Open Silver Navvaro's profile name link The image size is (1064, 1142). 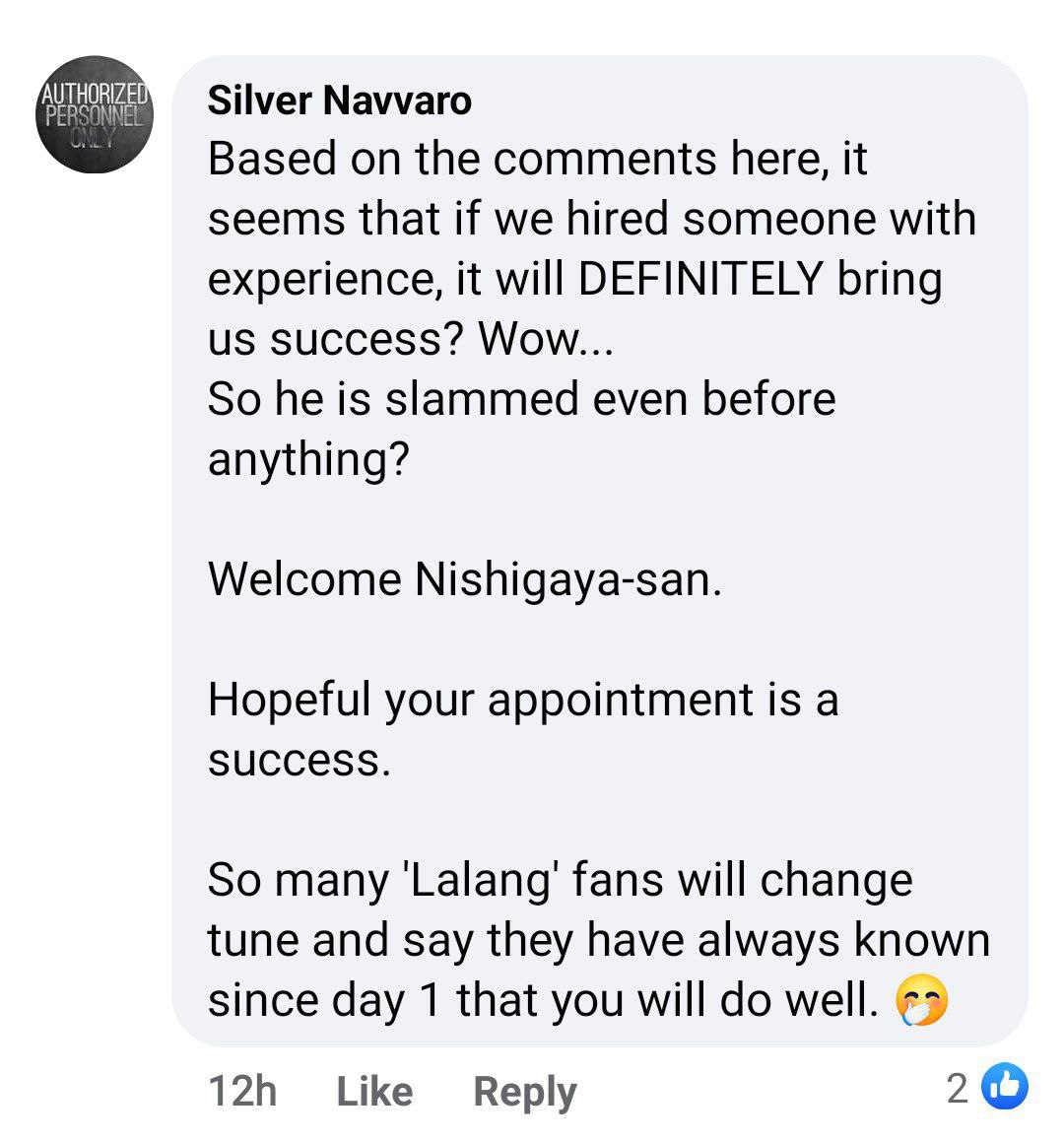[339, 101]
